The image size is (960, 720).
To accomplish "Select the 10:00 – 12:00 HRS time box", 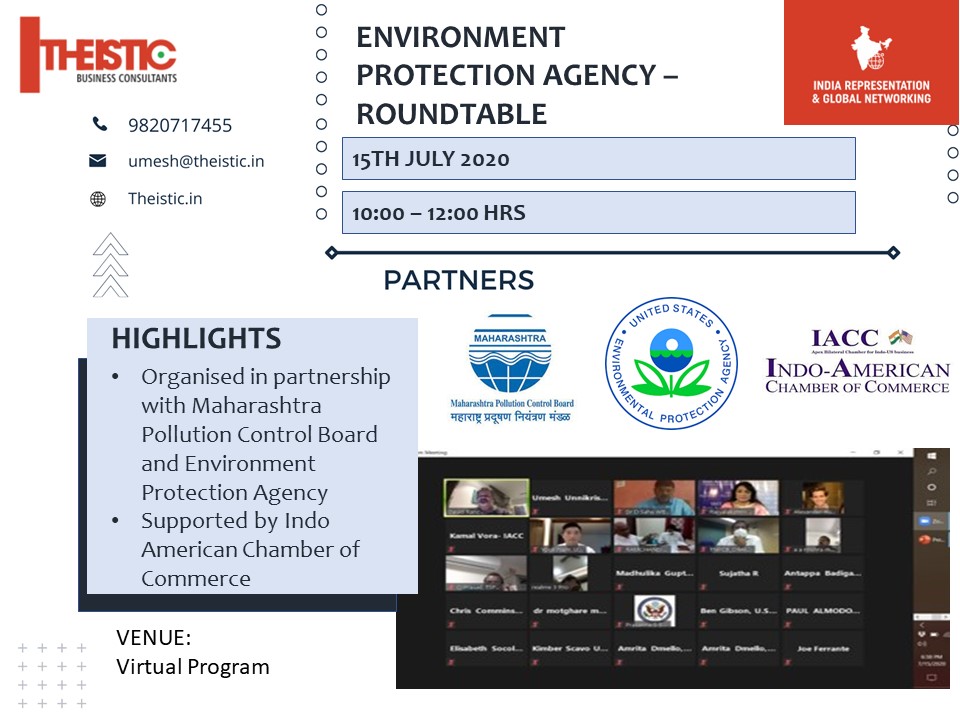I will tap(598, 213).
